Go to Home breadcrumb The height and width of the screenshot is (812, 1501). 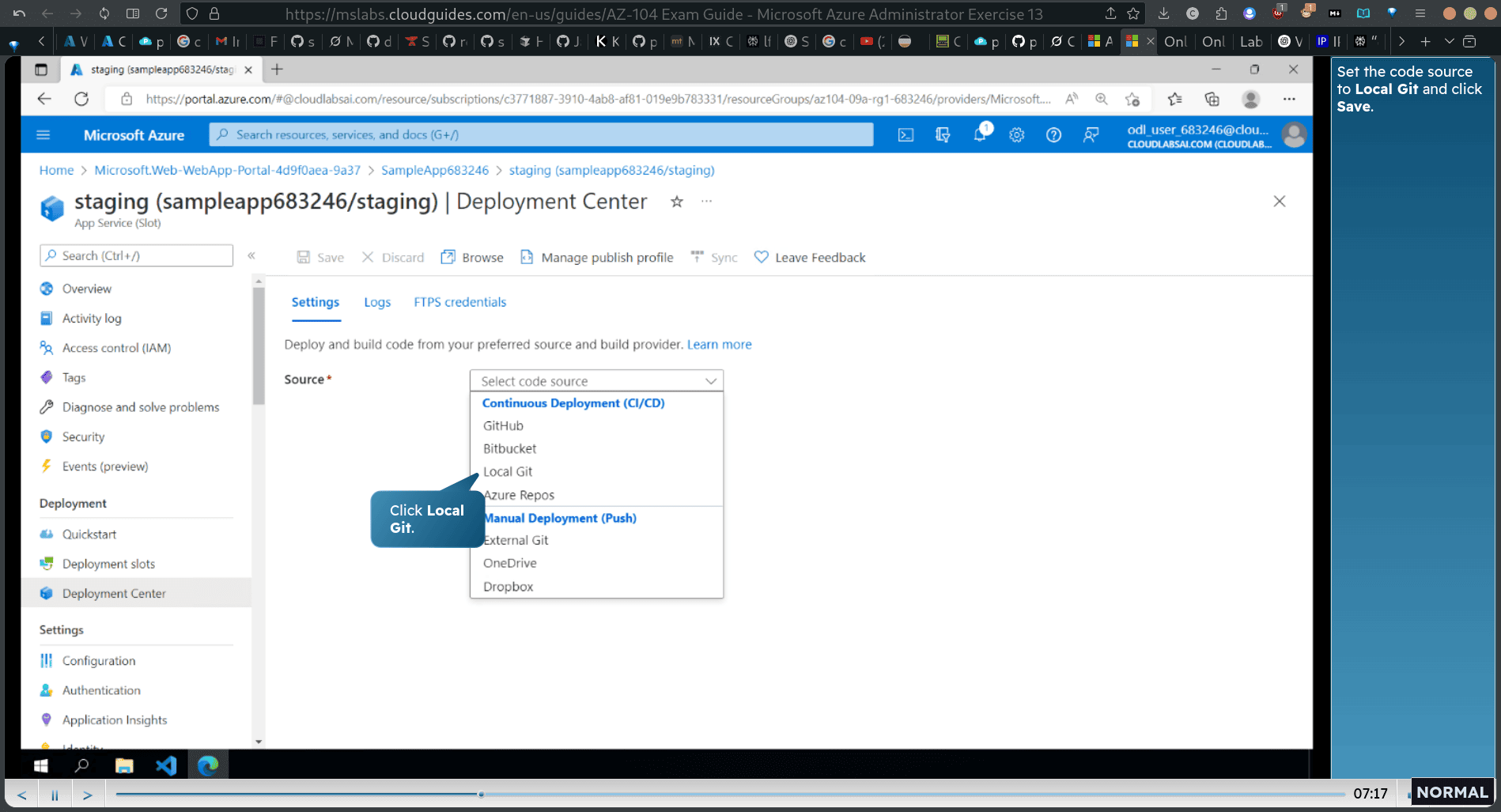56,171
